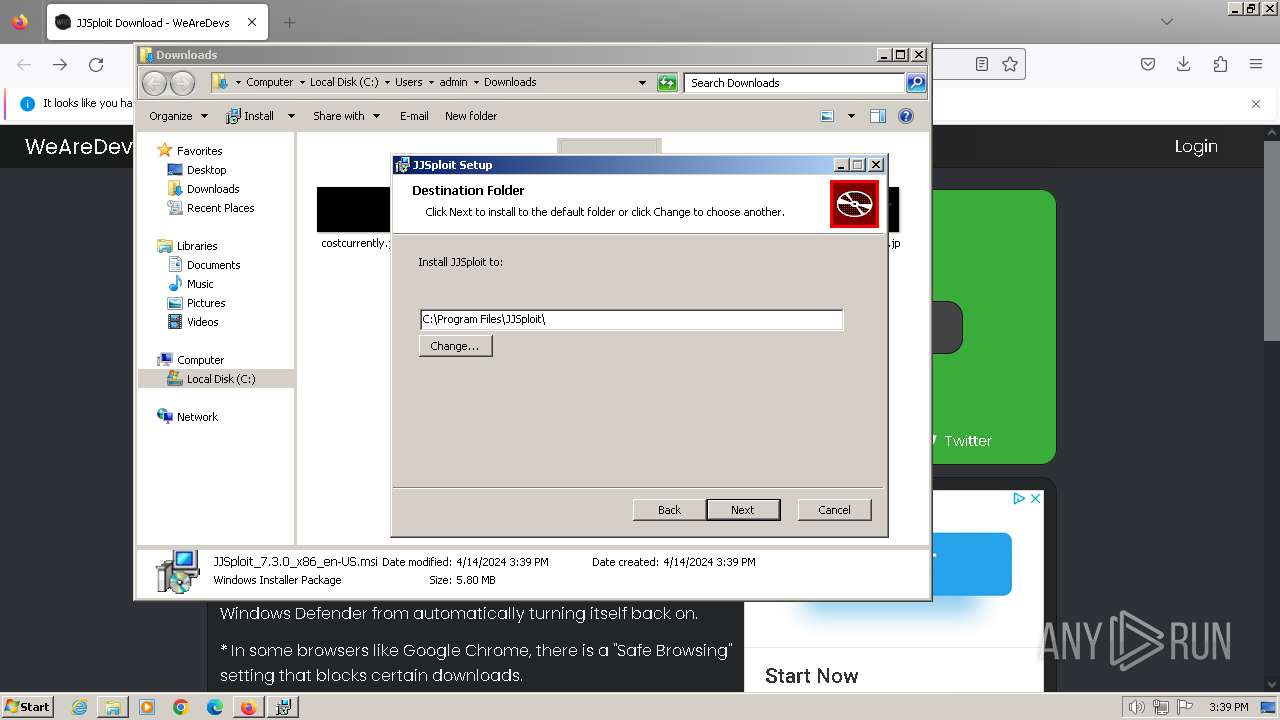This screenshot has height=720, width=1280.
Task: Click Login on WeAreDevs page
Action: [x=1196, y=147]
